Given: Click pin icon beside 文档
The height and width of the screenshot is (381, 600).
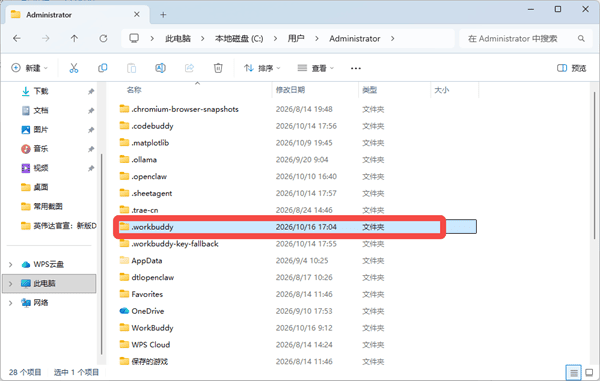Looking at the screenshot, I should (x=91, y=111).
